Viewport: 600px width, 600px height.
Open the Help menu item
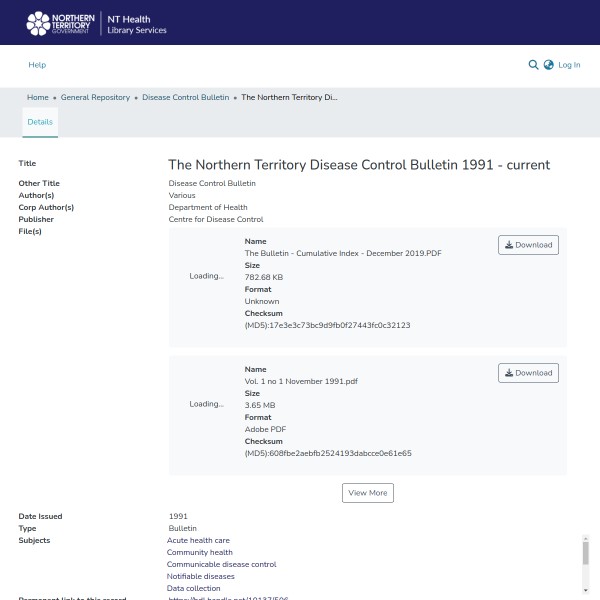(37, 65)
